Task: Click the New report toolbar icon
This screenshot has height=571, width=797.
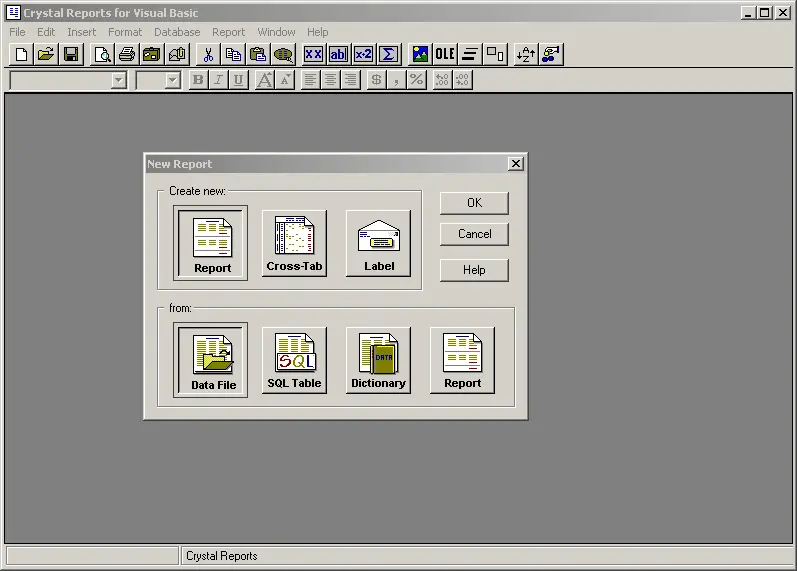Action: coord(21,54)
